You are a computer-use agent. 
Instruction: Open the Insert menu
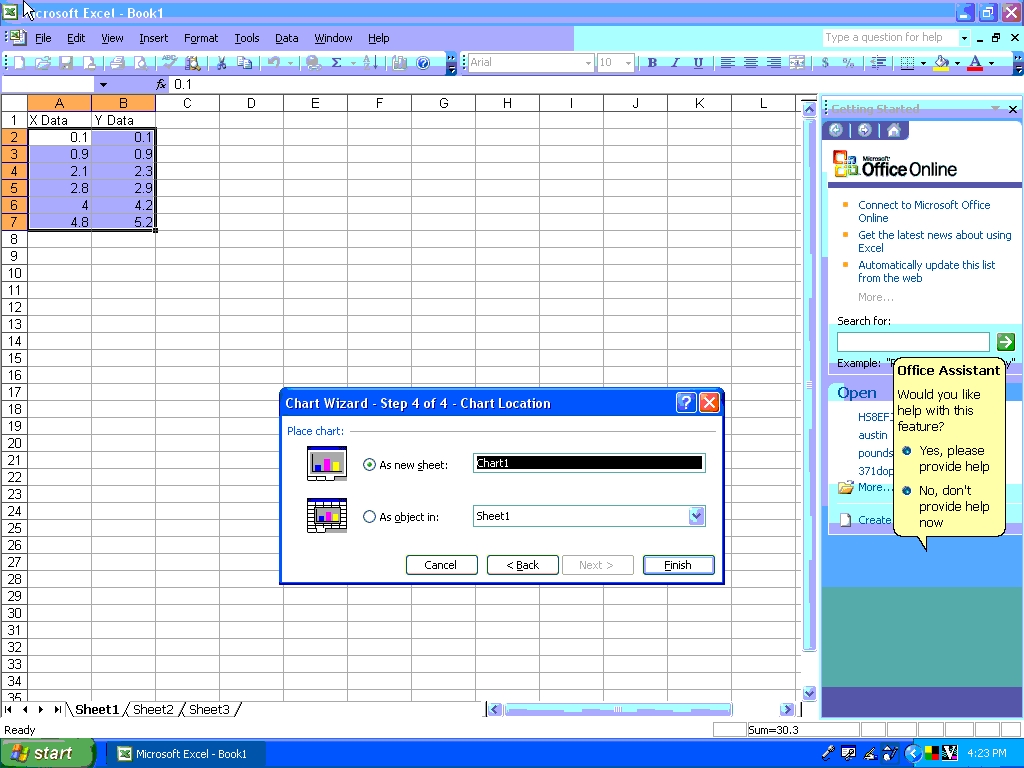coord(153,38)
